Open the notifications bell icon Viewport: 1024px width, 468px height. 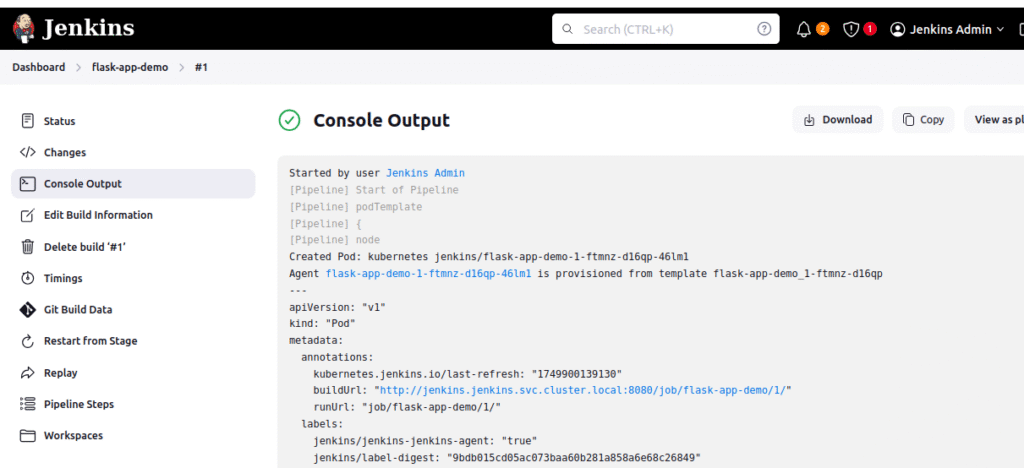pos(804,29)
